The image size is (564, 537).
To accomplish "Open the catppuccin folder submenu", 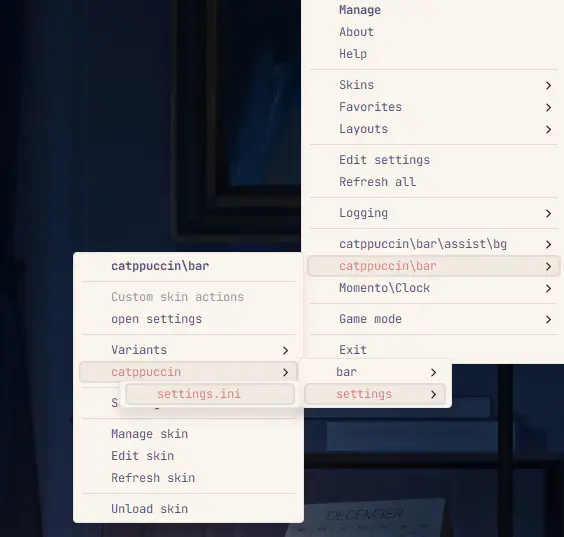I will 188,372.
